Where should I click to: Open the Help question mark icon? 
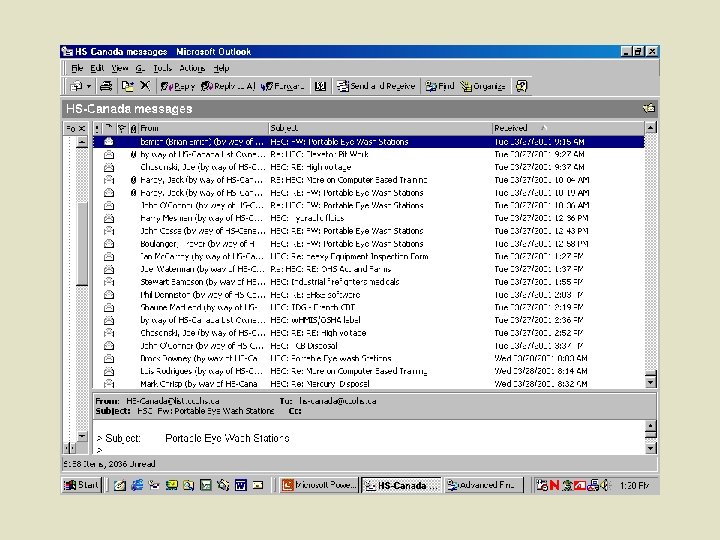click(x=521, y=86)
